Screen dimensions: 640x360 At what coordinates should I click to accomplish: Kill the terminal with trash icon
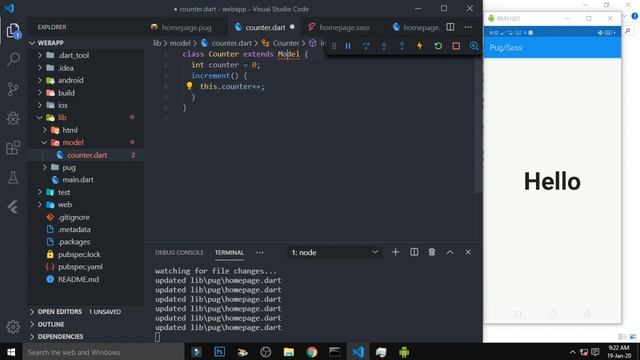pos(432,252)
